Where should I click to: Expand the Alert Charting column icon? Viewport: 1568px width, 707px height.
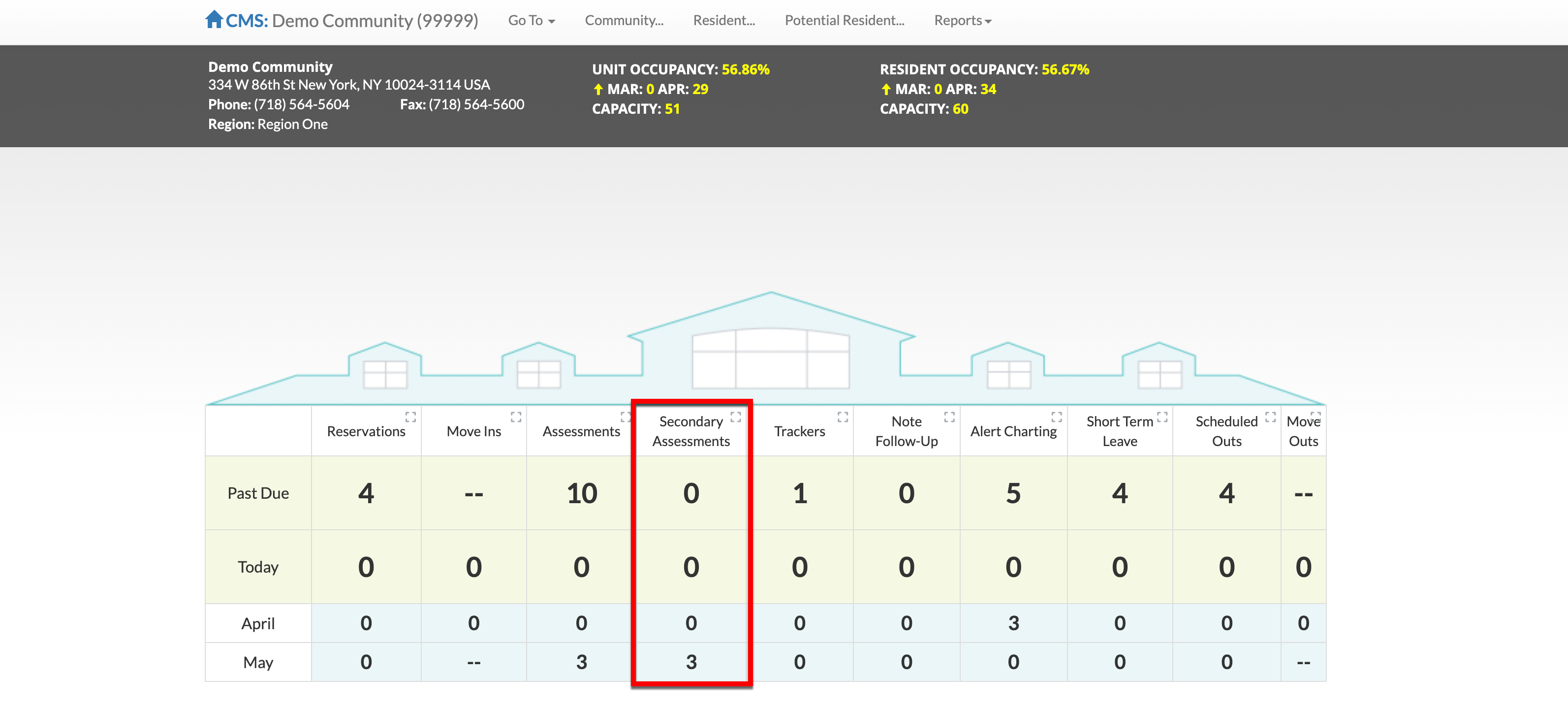coord(1056,417)
